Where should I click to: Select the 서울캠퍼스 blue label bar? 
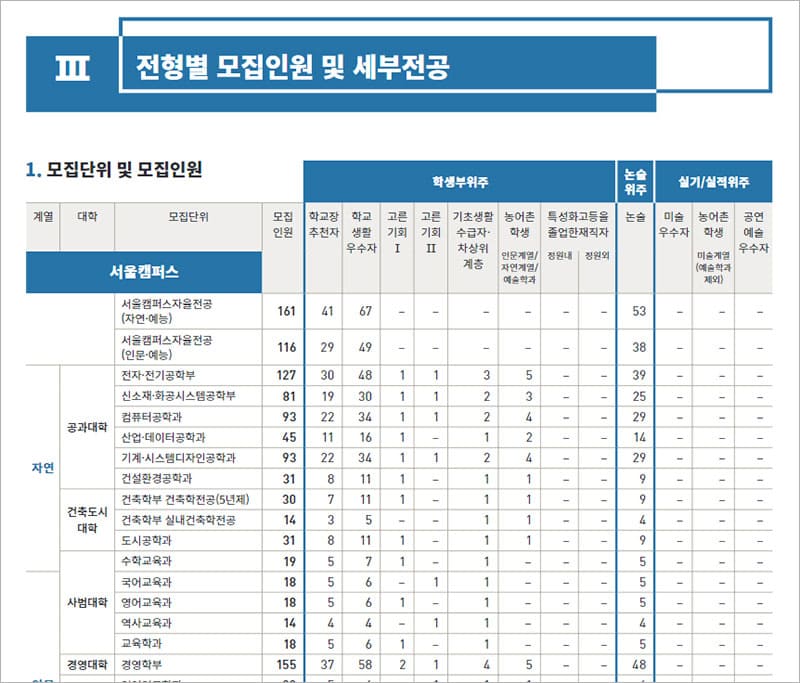144,271
